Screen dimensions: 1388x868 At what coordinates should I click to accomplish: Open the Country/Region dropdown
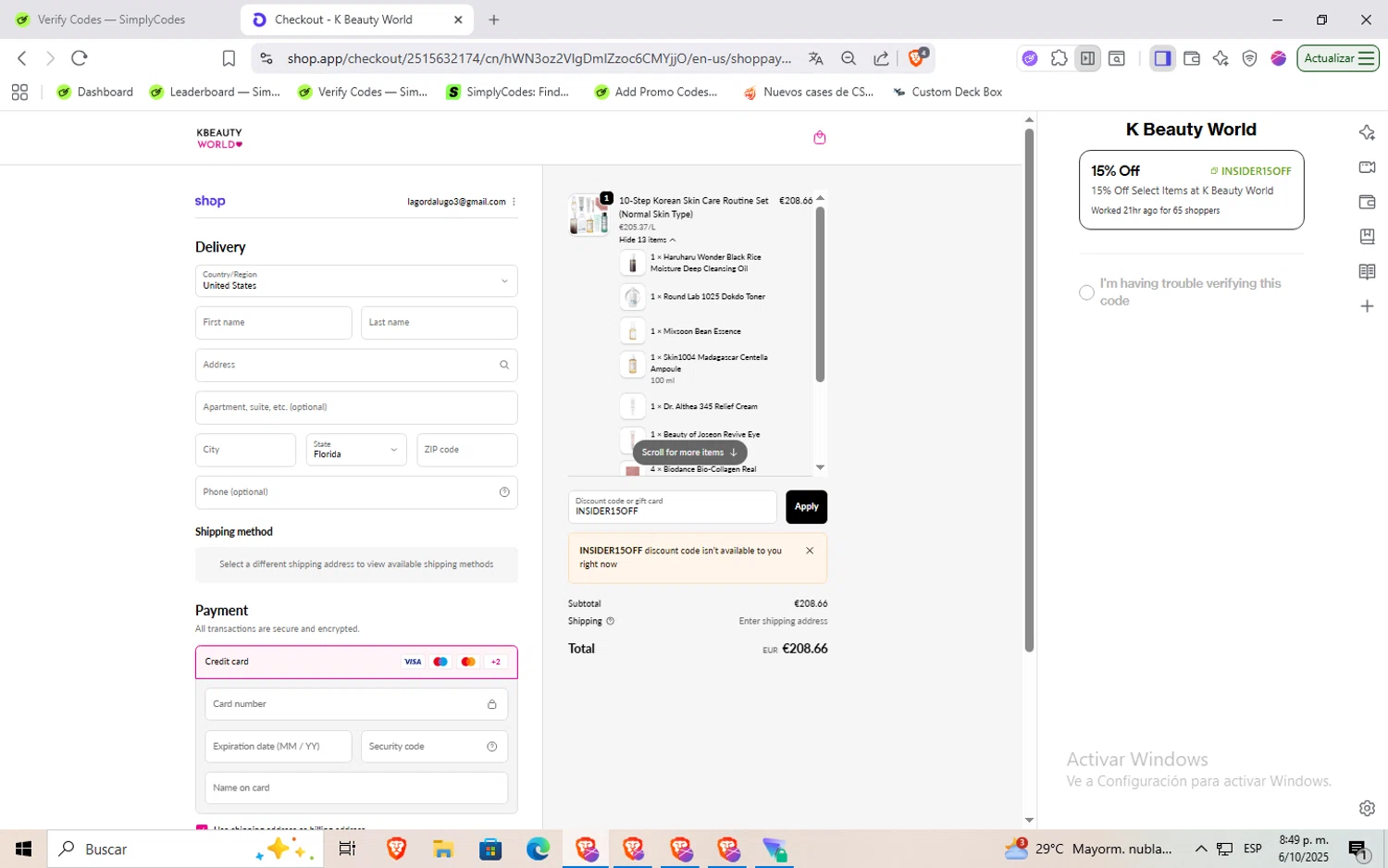356,280
